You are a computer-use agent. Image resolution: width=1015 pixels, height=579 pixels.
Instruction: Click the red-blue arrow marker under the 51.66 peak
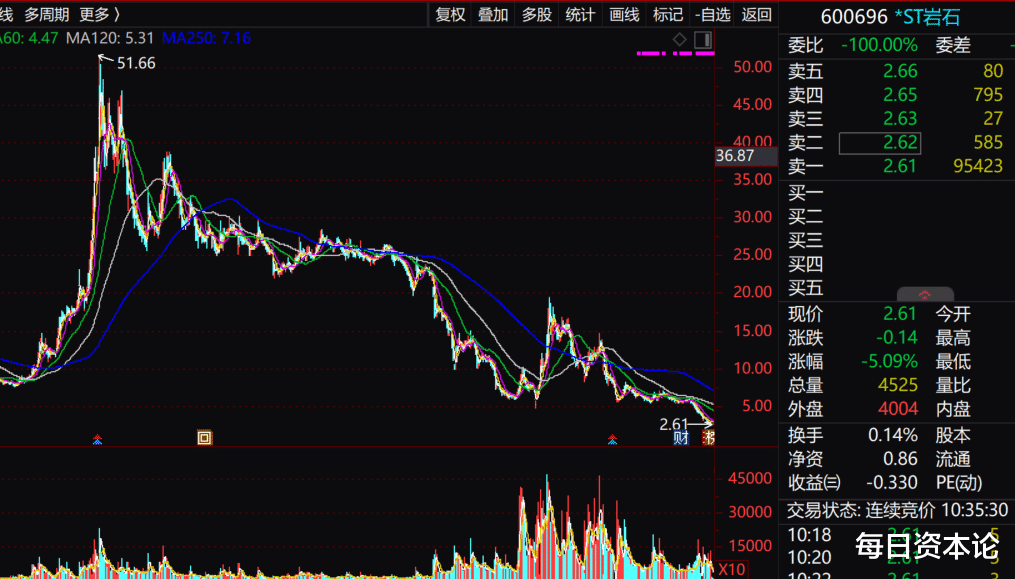pyautogui.click(x=97, y=440)
